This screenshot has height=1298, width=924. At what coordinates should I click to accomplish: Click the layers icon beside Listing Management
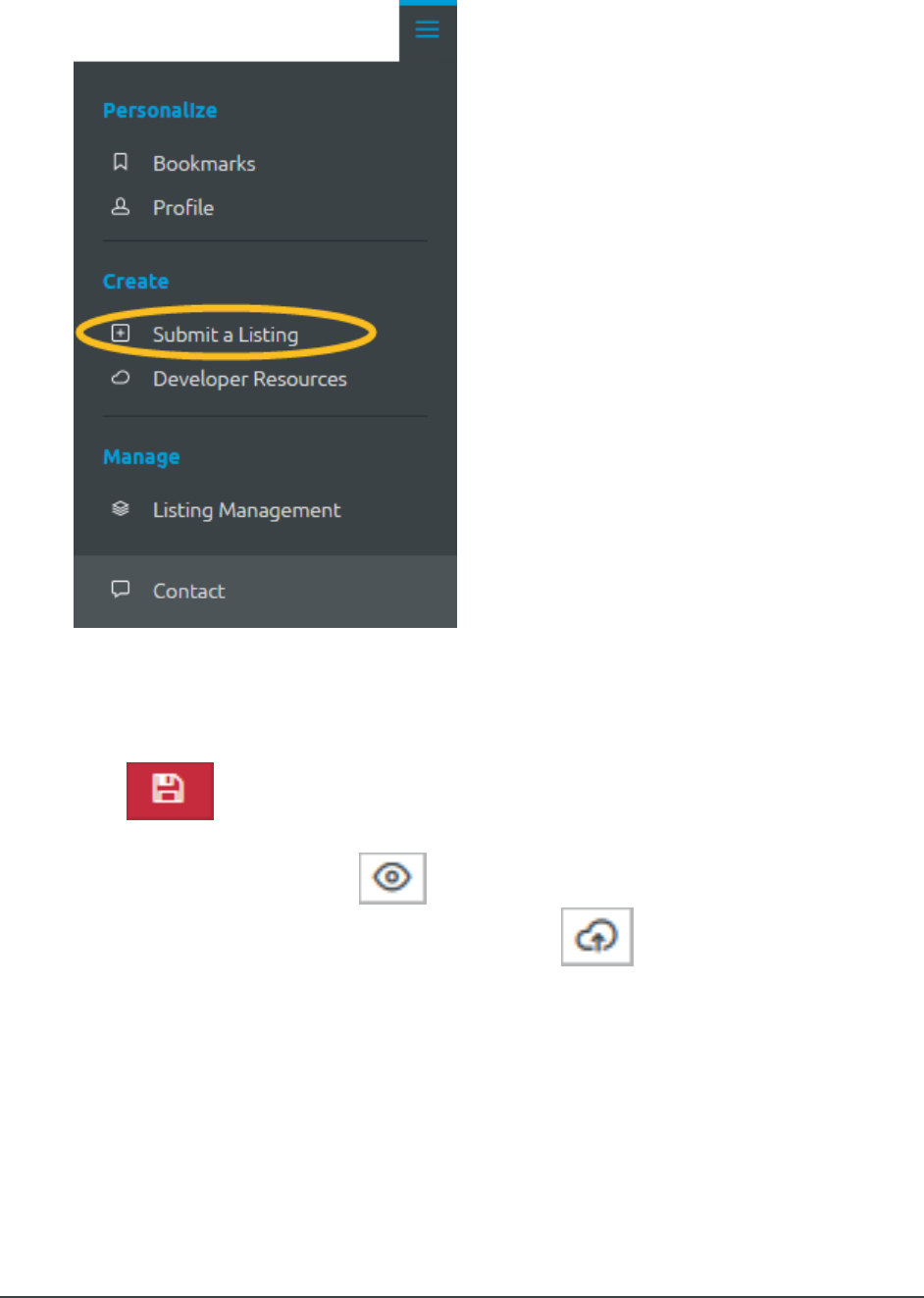tap(121, 508)
